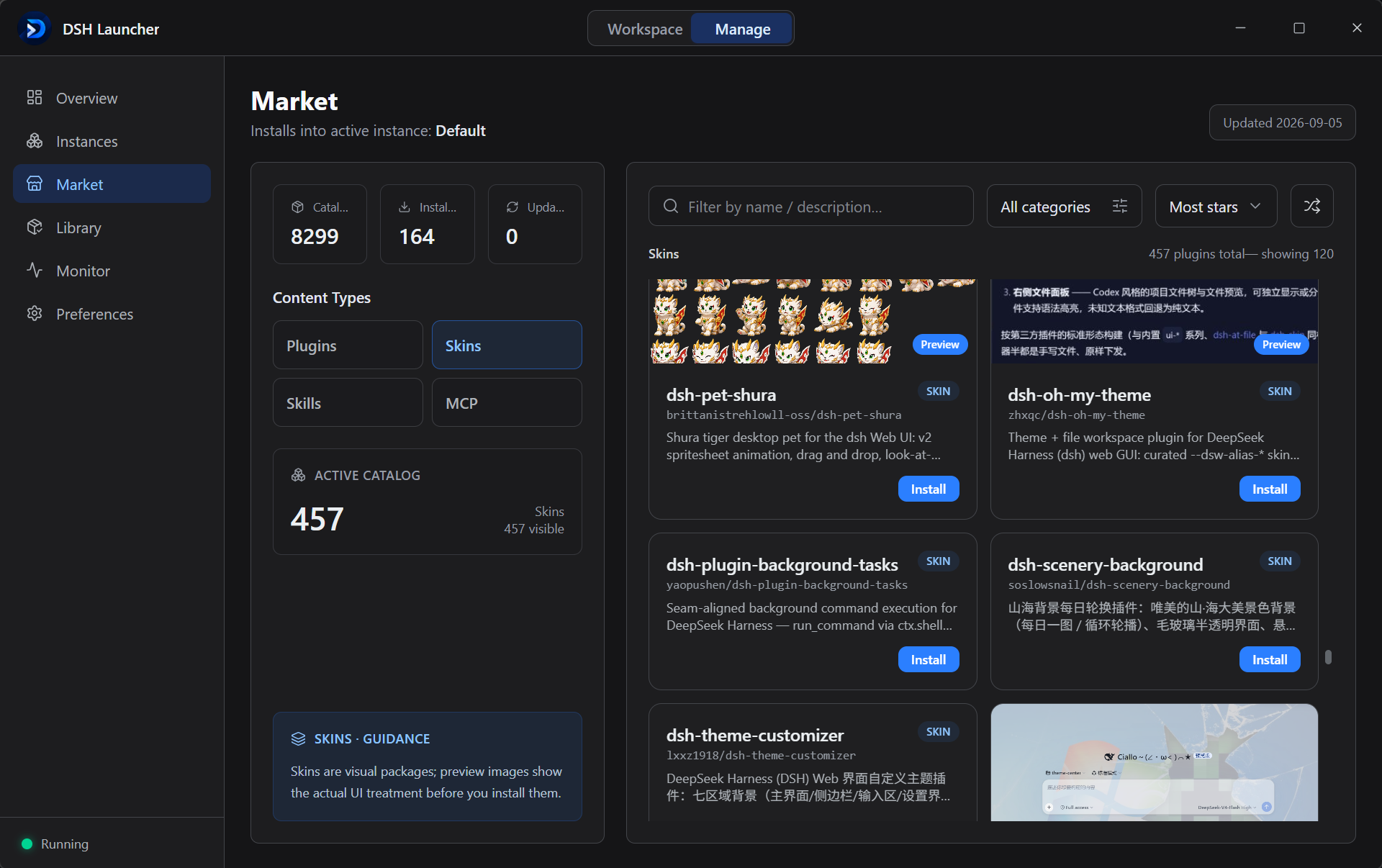Open the Catalog 8299 stat card

tap(320, 224)
